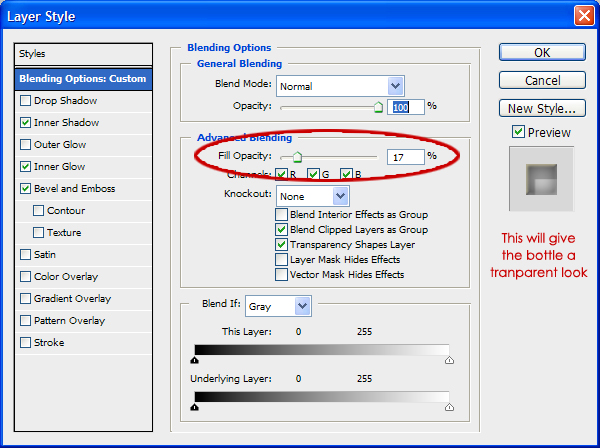600x448 pixels.
Task: Close the Layer Style dialog
Action: [584, 16]
